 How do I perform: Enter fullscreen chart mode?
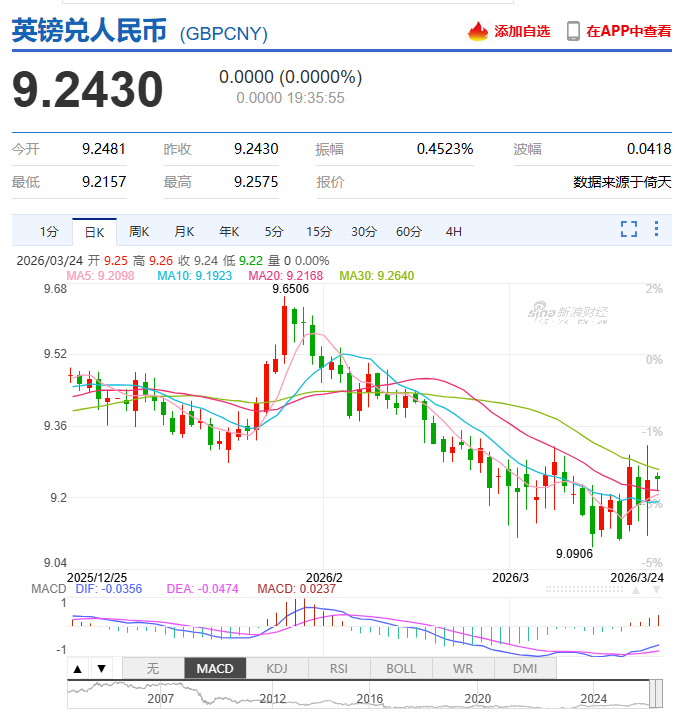click(629, 230)
